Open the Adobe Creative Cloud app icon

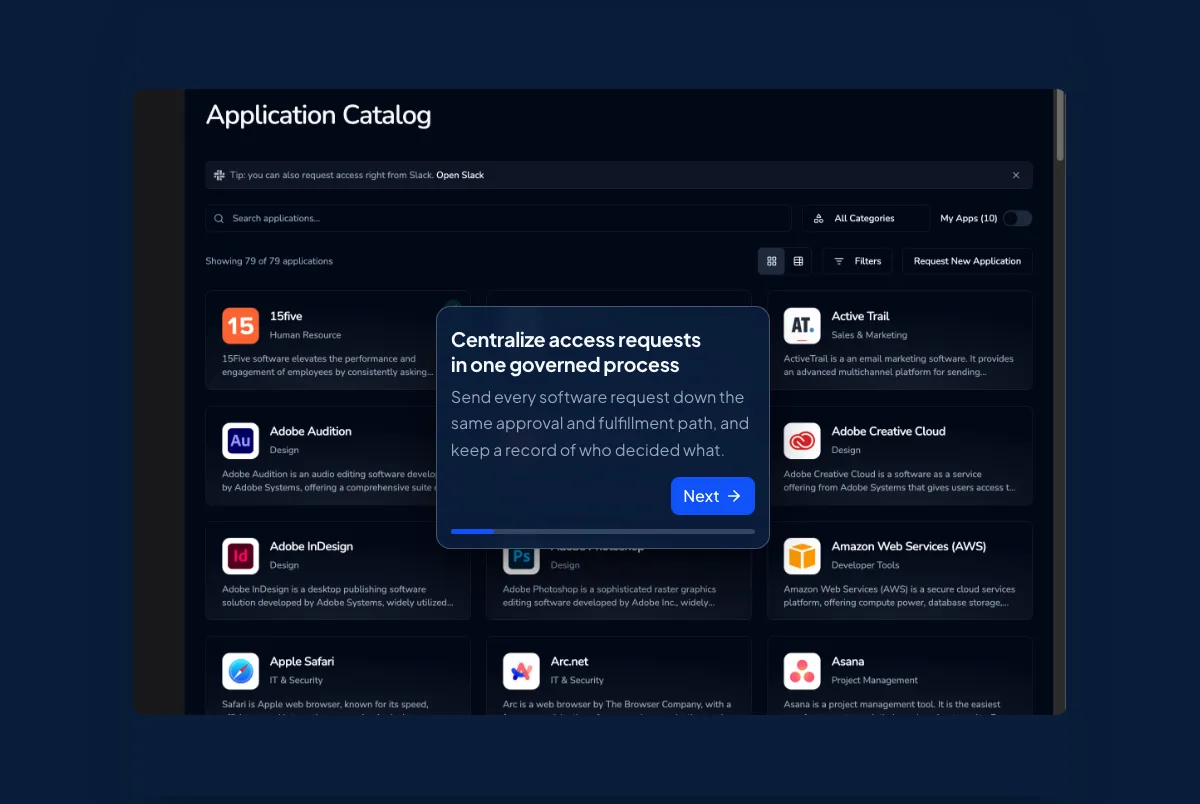802,440
